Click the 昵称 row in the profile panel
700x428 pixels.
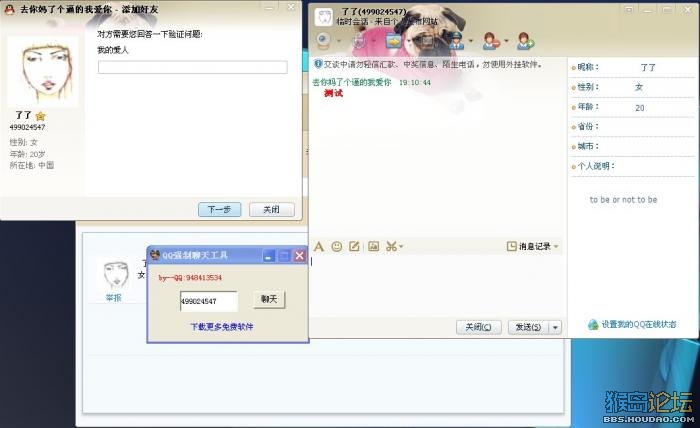click(633, 67)
